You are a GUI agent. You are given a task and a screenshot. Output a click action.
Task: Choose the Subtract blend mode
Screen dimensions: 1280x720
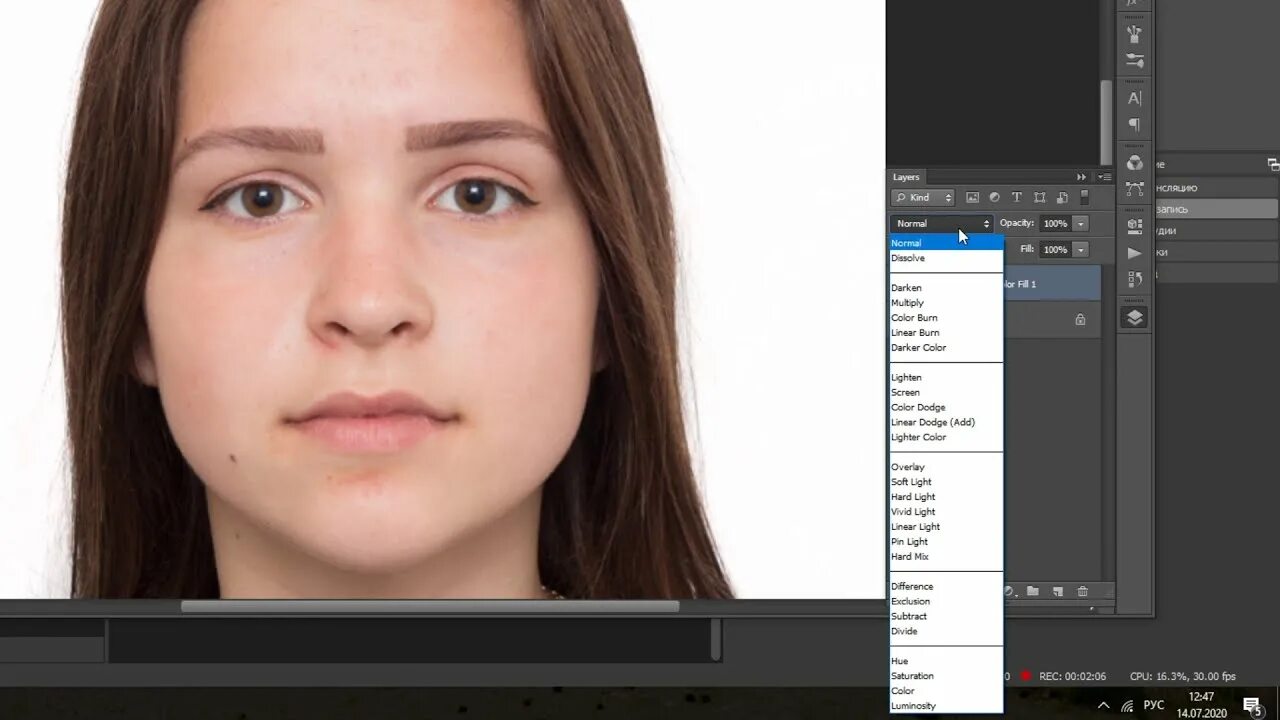(946, 617)
